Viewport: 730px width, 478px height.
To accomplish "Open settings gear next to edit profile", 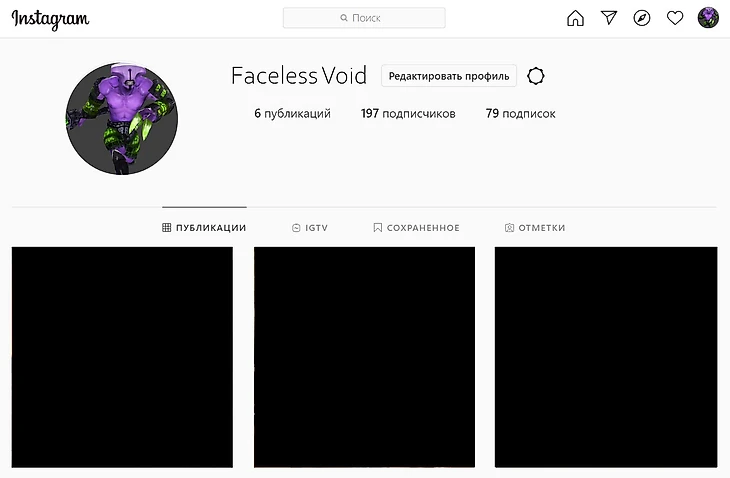I will pos(536,76).
